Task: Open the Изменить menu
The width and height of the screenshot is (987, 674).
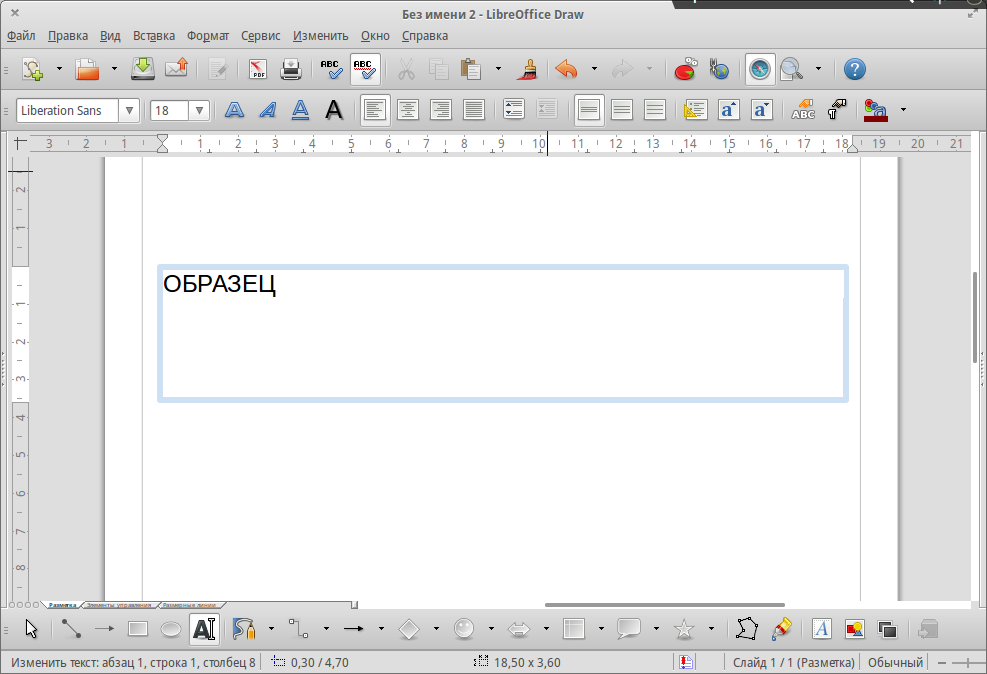Action: pos(320,36)
